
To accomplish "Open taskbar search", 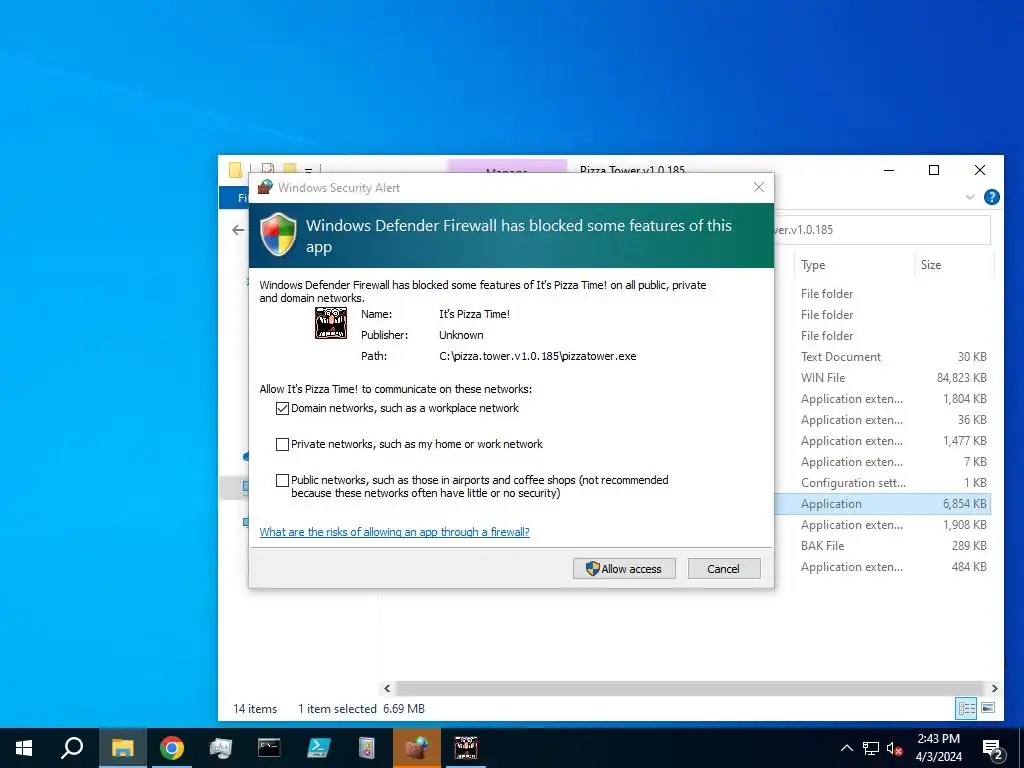I will tap(72, 748).
